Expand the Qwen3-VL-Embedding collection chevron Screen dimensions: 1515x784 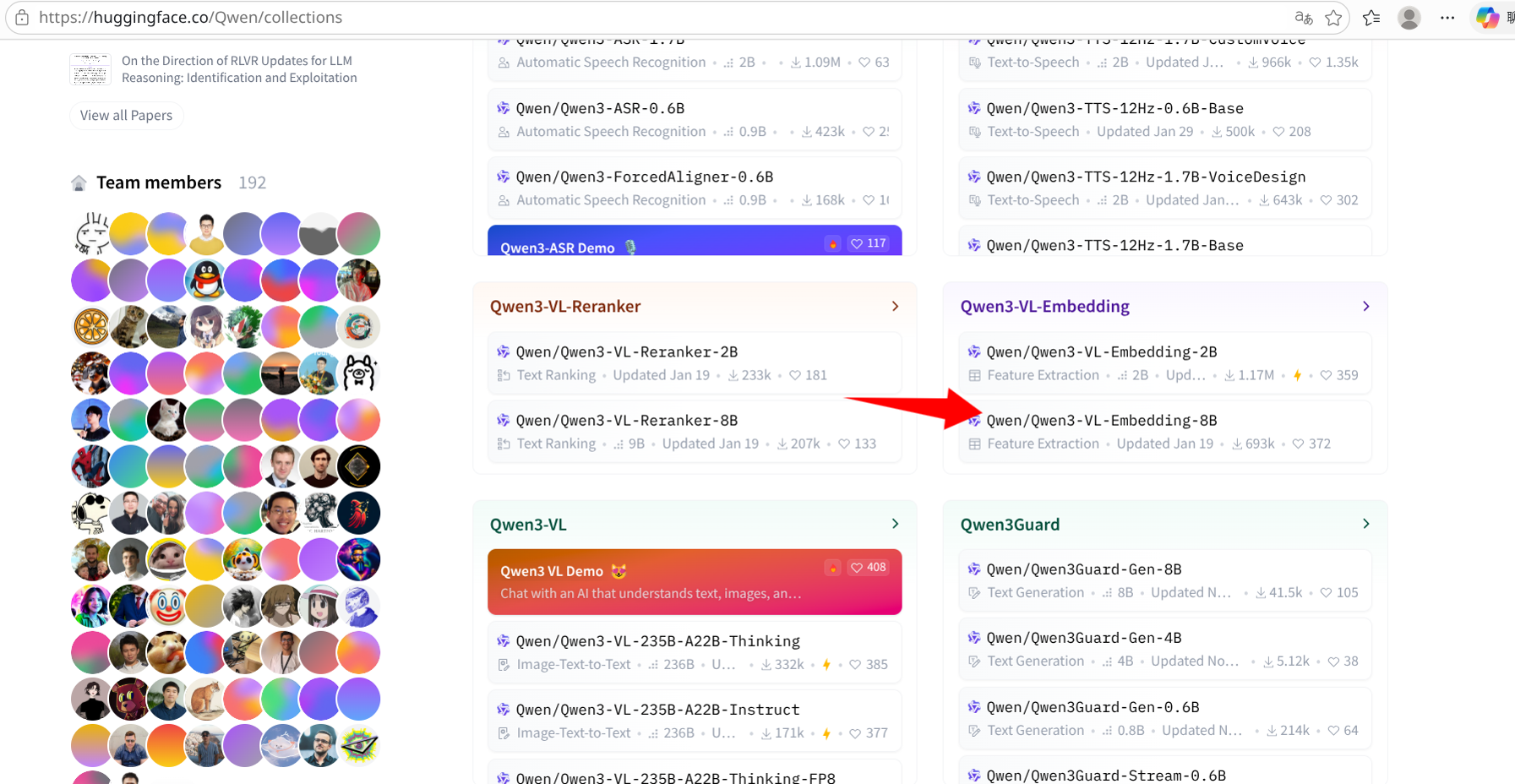click(1366, 306)
